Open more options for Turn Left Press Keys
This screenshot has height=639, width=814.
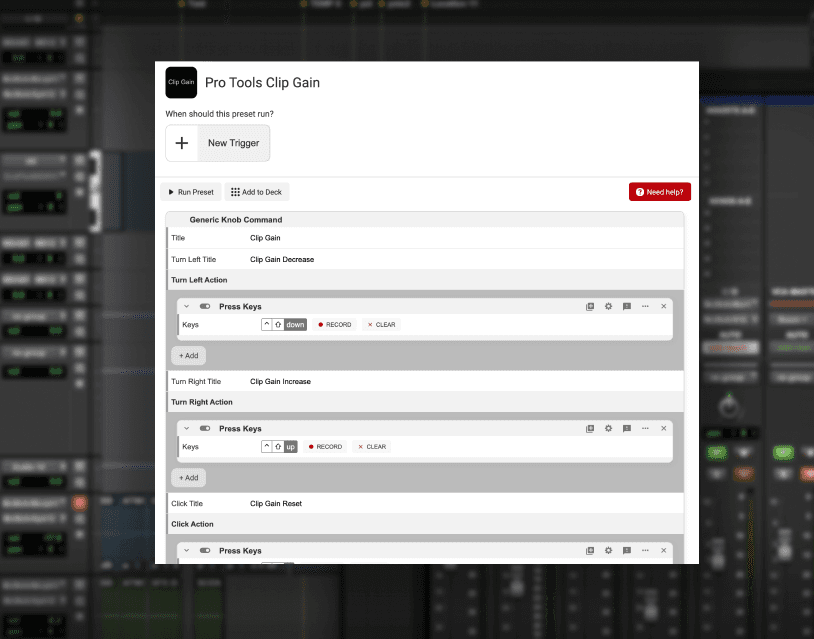[645, 306]
